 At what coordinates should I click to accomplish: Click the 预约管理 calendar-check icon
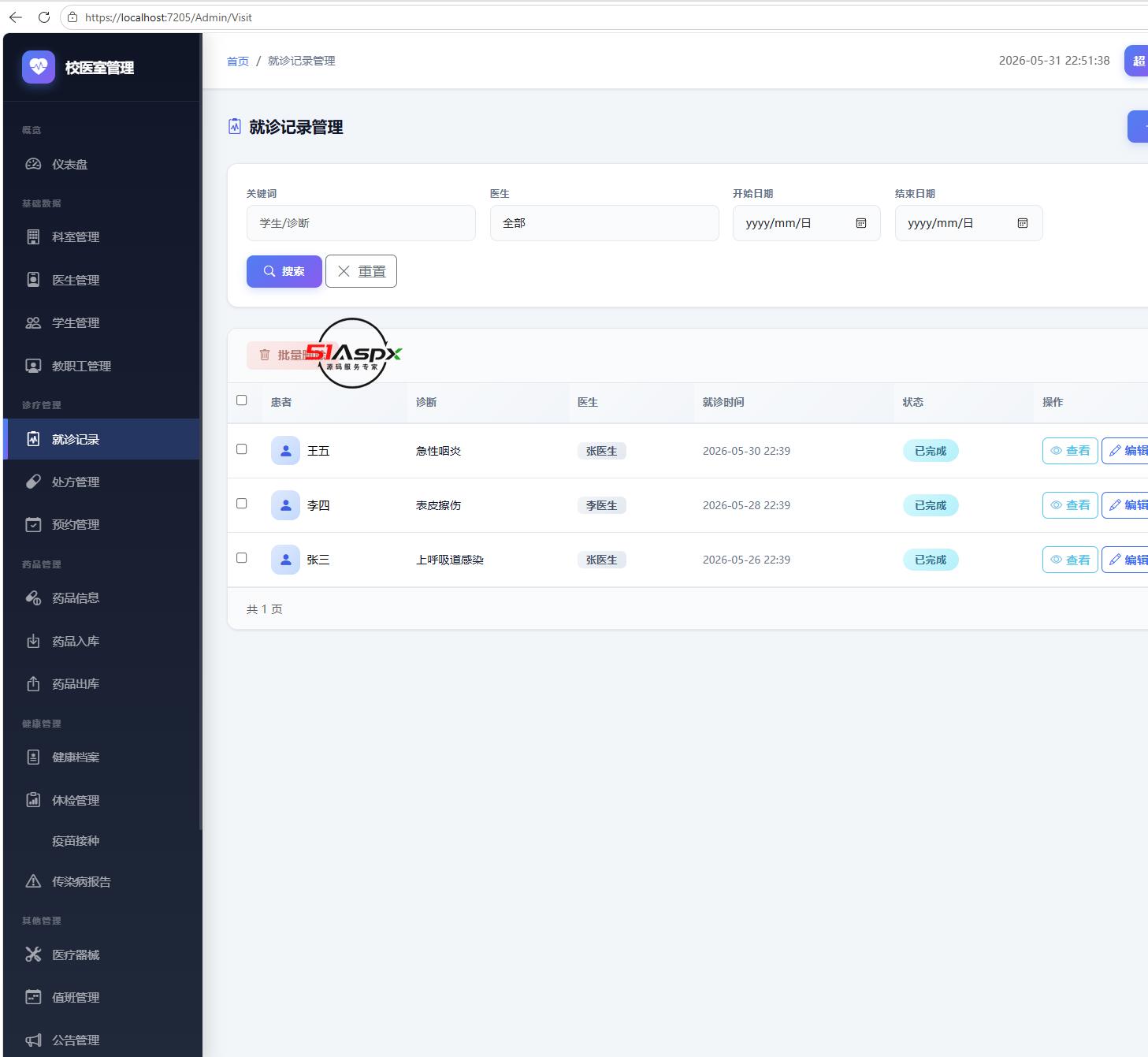click(33, 524)
